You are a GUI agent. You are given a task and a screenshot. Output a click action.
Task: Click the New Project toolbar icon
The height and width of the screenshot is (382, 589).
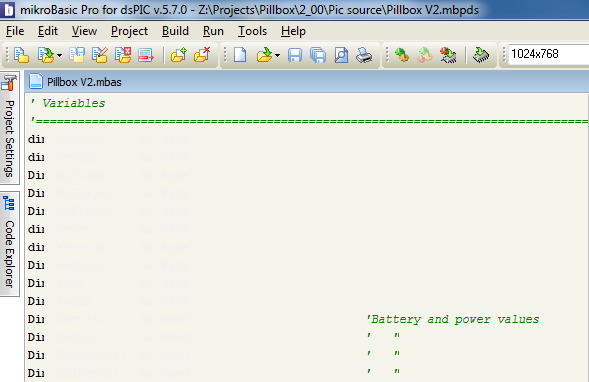pyautogui.click(x=21, y=55)
